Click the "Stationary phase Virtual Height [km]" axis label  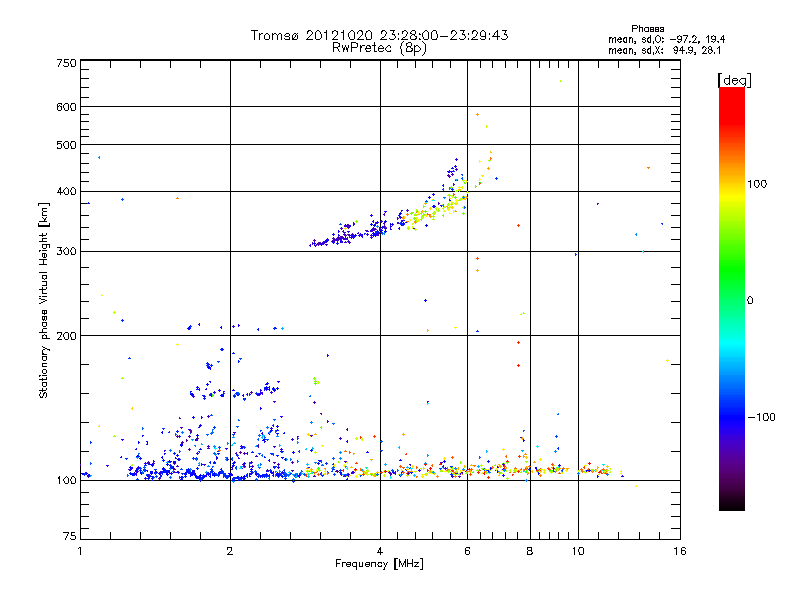coord(43,301)
